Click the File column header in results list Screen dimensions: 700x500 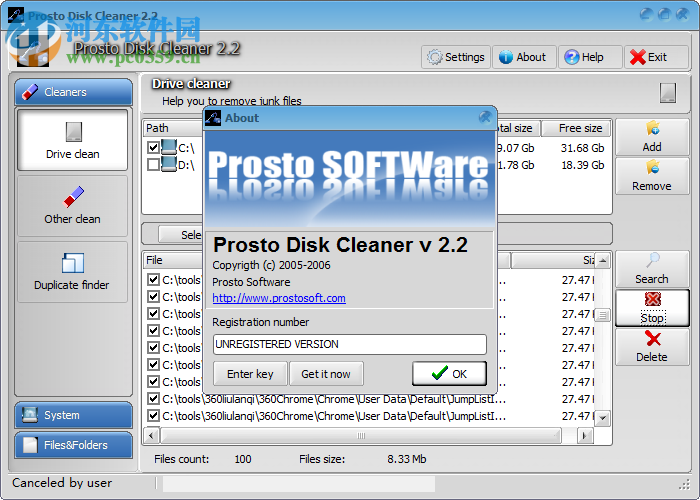click(173, 260)
